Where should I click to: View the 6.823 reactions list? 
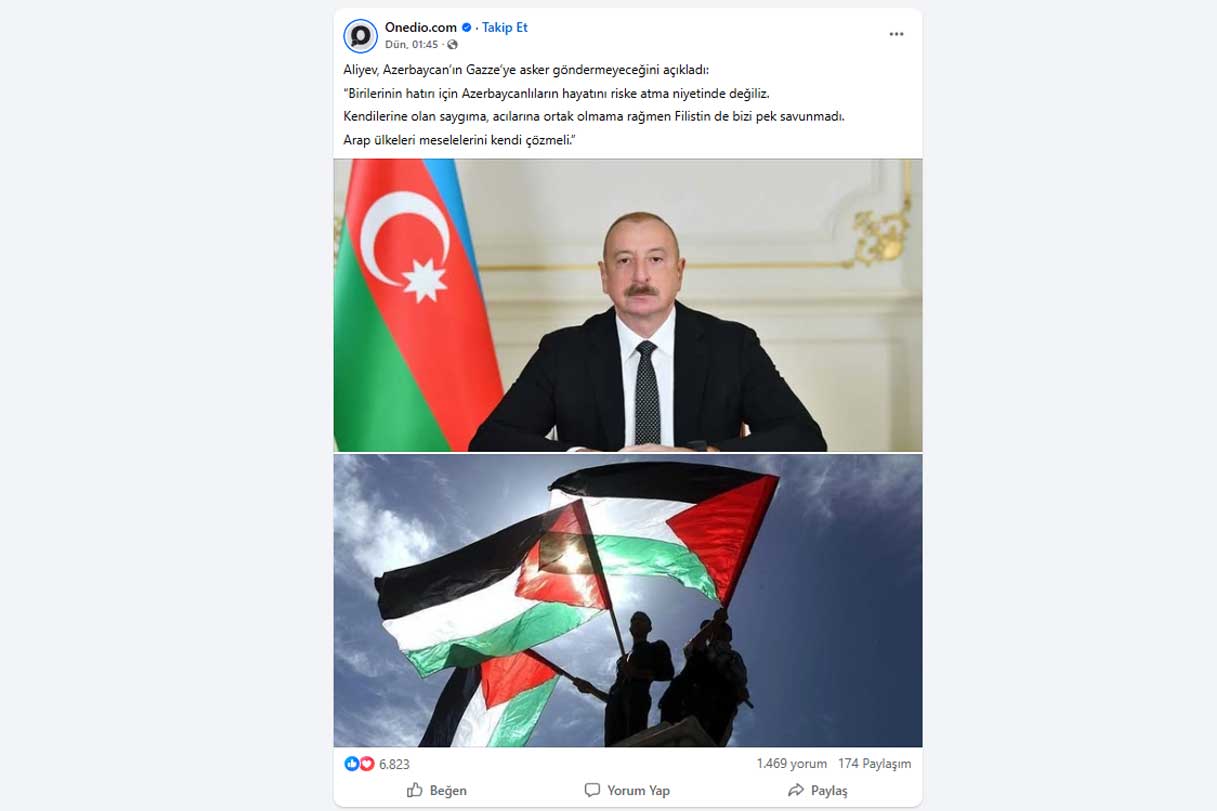394,764
